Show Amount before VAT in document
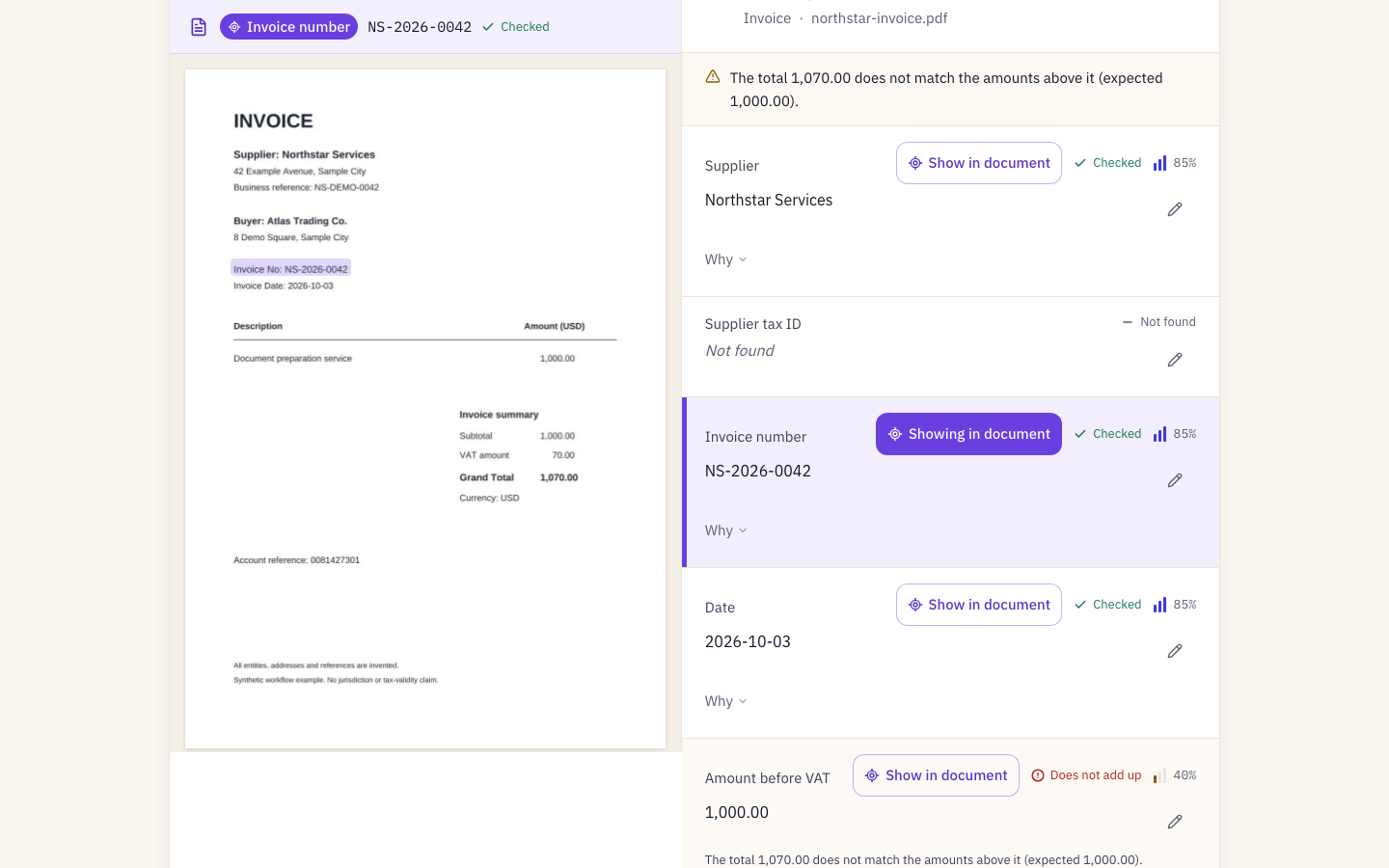 point(936,775)
